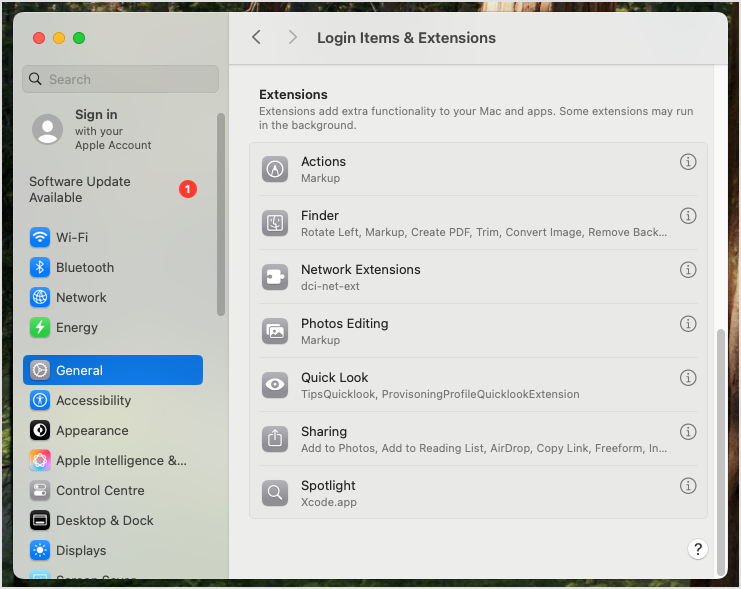Open info for Photos Editing extension
Viewport: 741px width, 589px height.
click(688, 323)
